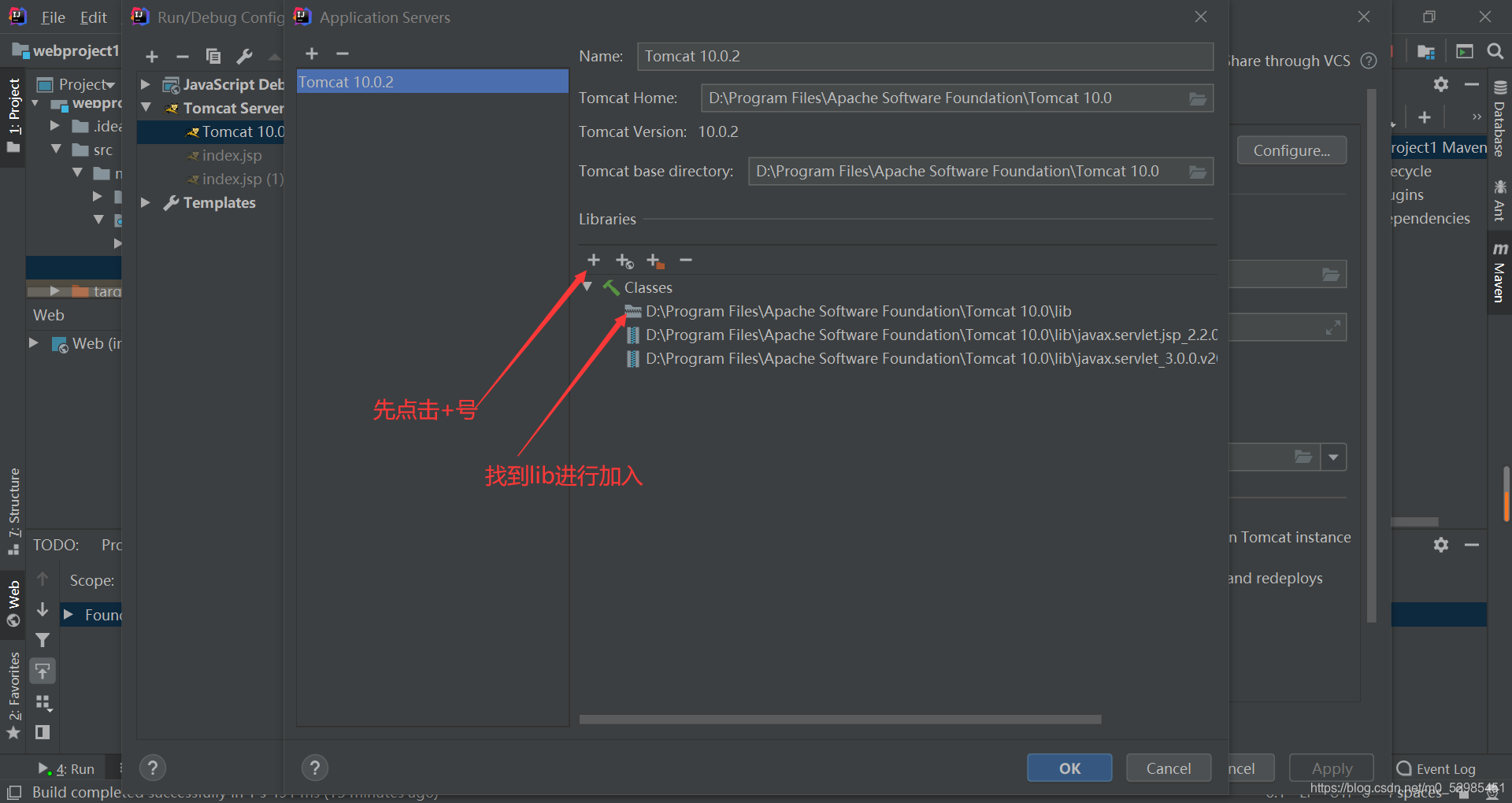Open help for Application Servers dialog
Screen dimensions: 1512x803
[x=314, y=768]
